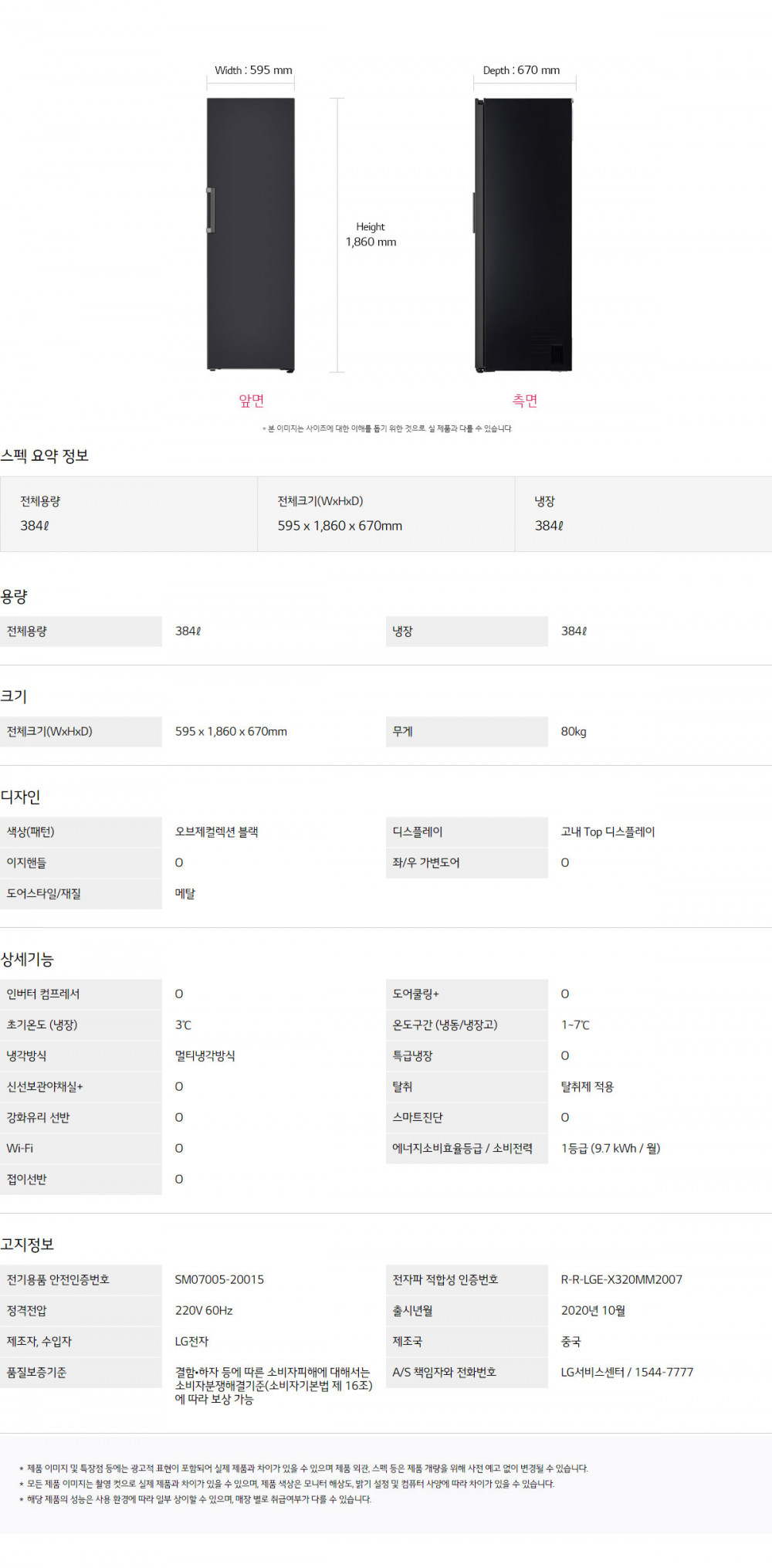Click the front view refrigerator image
The image size is (772, 1568).
251,235
